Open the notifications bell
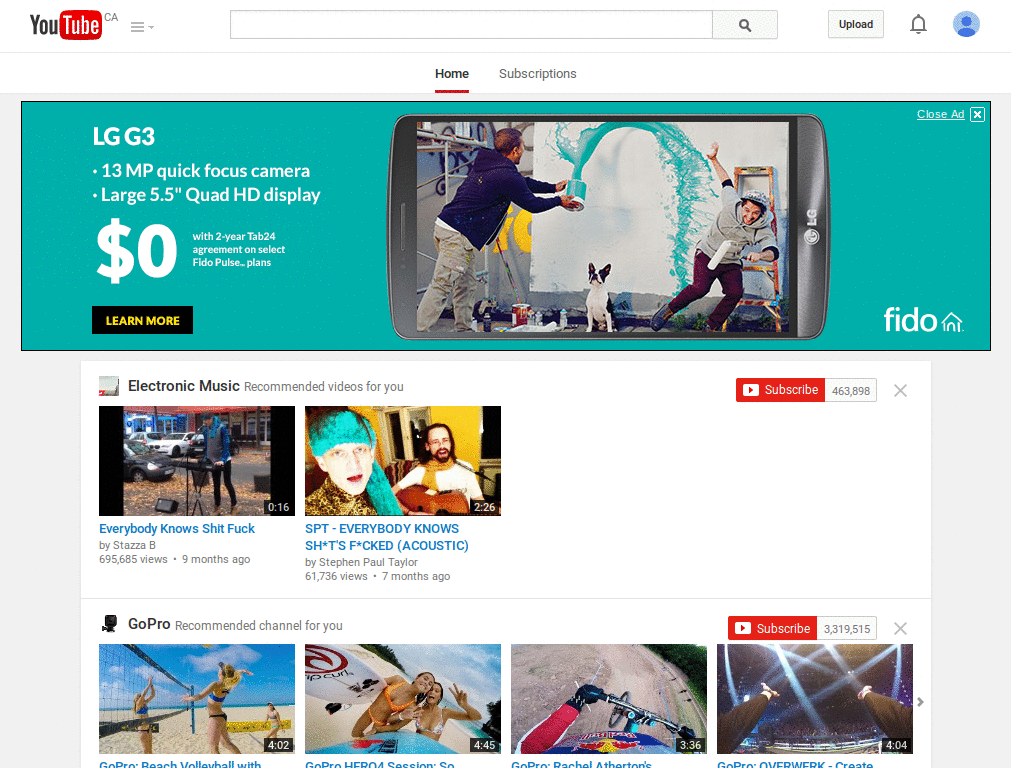This screenshot has width=1024, height=768. (x=918, y=24)
